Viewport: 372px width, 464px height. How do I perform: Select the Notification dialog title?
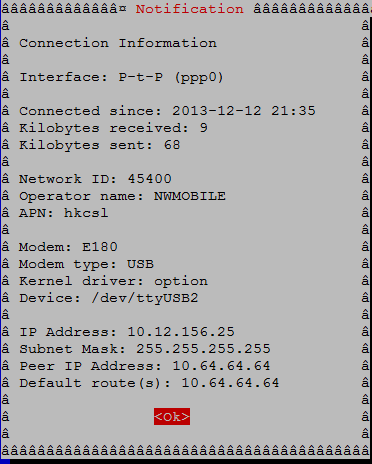(x=190, y=9)
